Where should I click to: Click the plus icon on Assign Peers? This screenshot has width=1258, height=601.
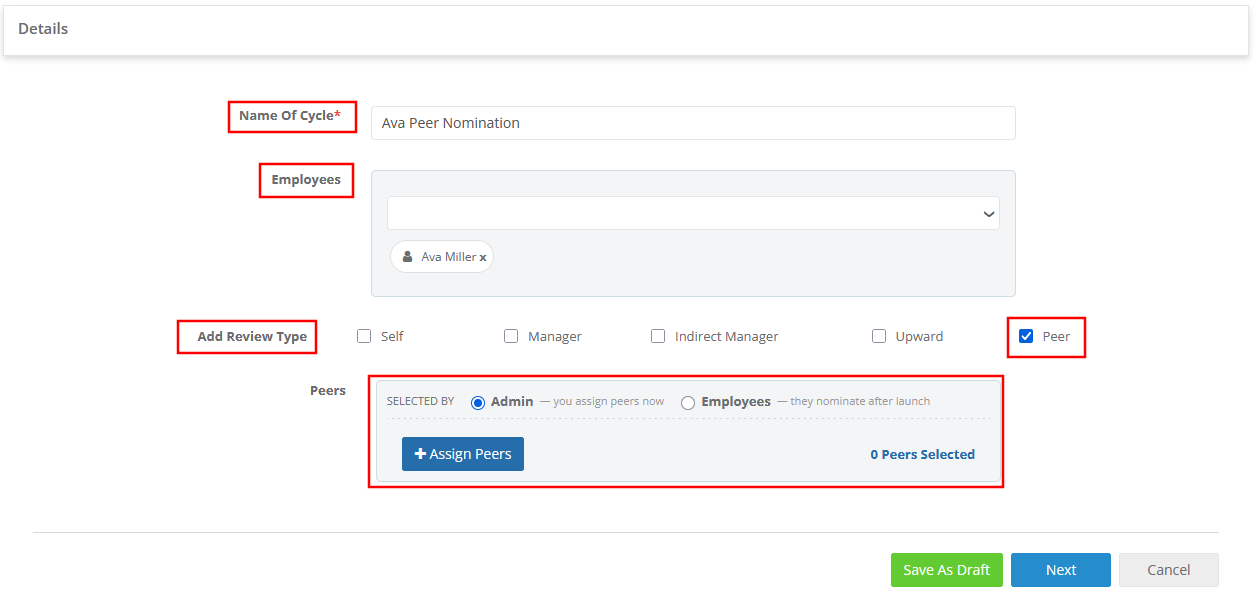coord(420,454)
